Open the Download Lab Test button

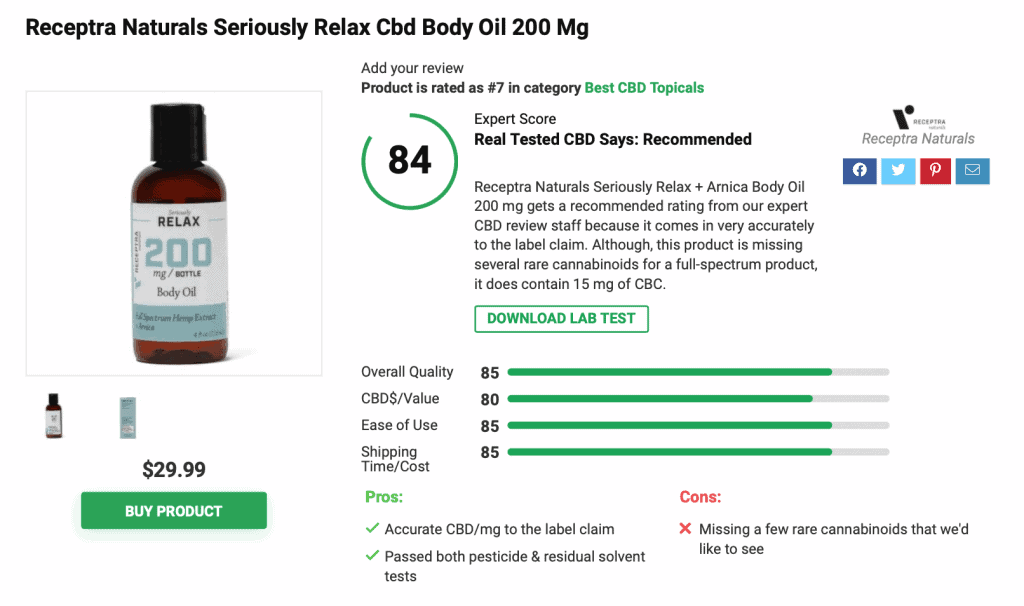pos(561,318)
